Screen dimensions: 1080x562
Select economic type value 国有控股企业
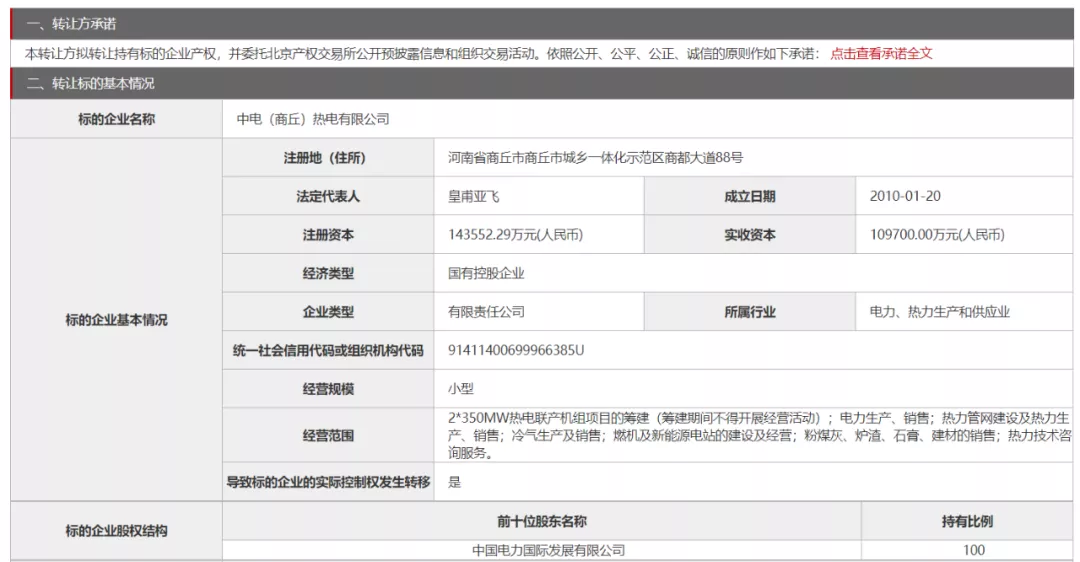(x=486, y=273)
